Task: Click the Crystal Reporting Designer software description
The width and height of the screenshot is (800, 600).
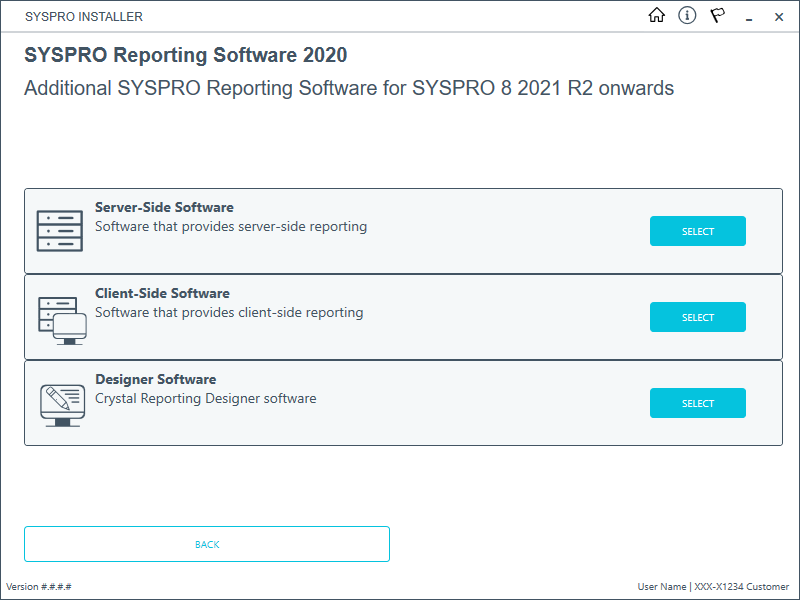Action: click(x=205, y=398)
